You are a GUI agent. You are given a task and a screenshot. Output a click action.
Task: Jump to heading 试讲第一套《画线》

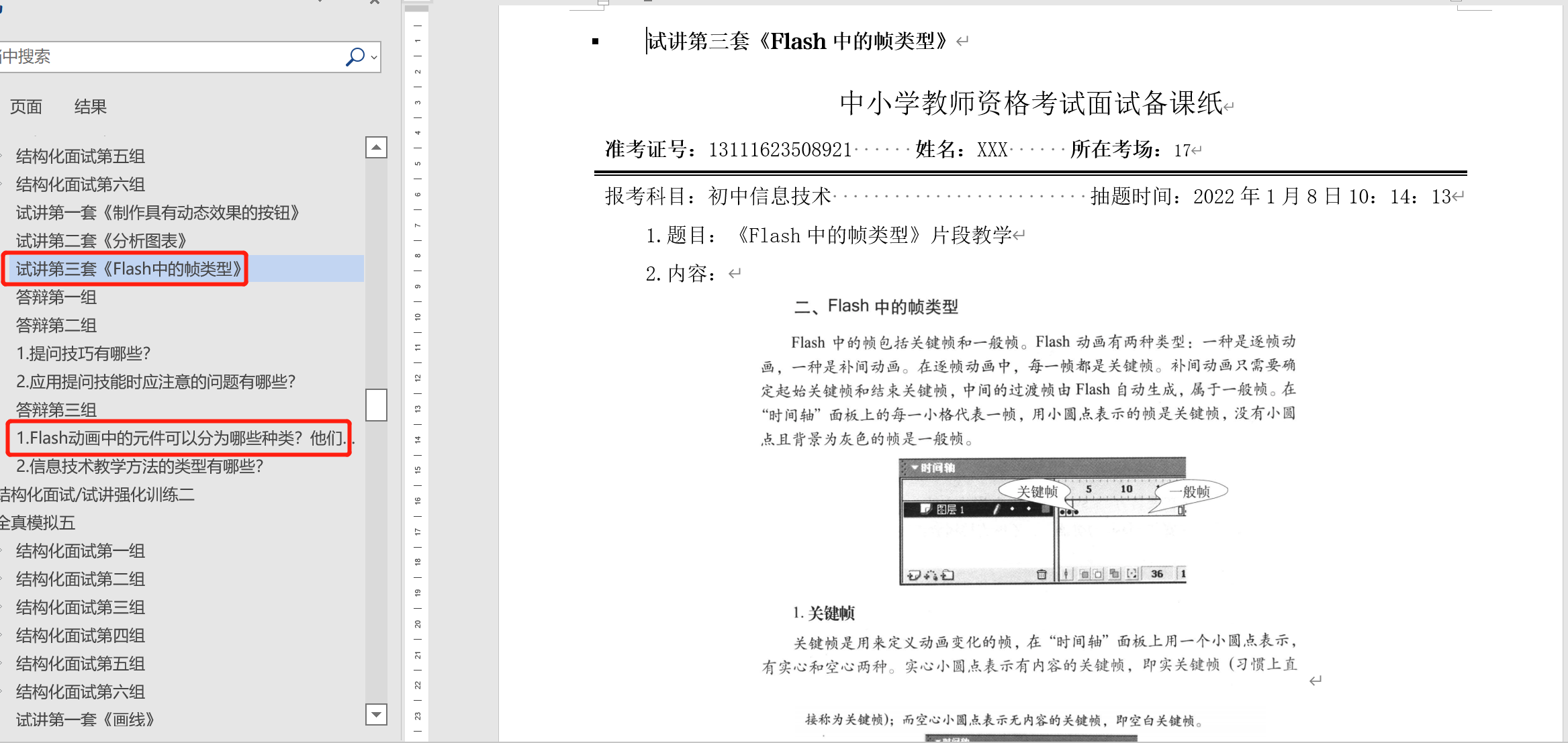point(85,720)
